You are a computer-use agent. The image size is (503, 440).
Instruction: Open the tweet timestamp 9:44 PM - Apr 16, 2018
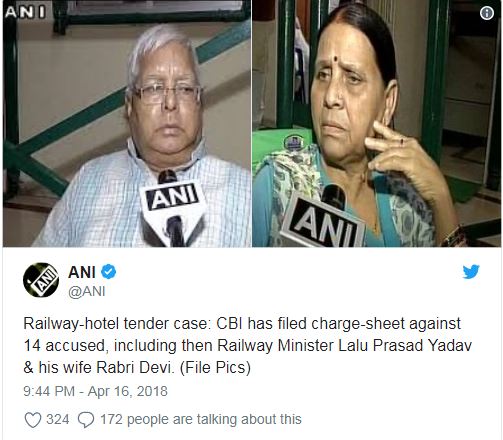pos(95,391)
